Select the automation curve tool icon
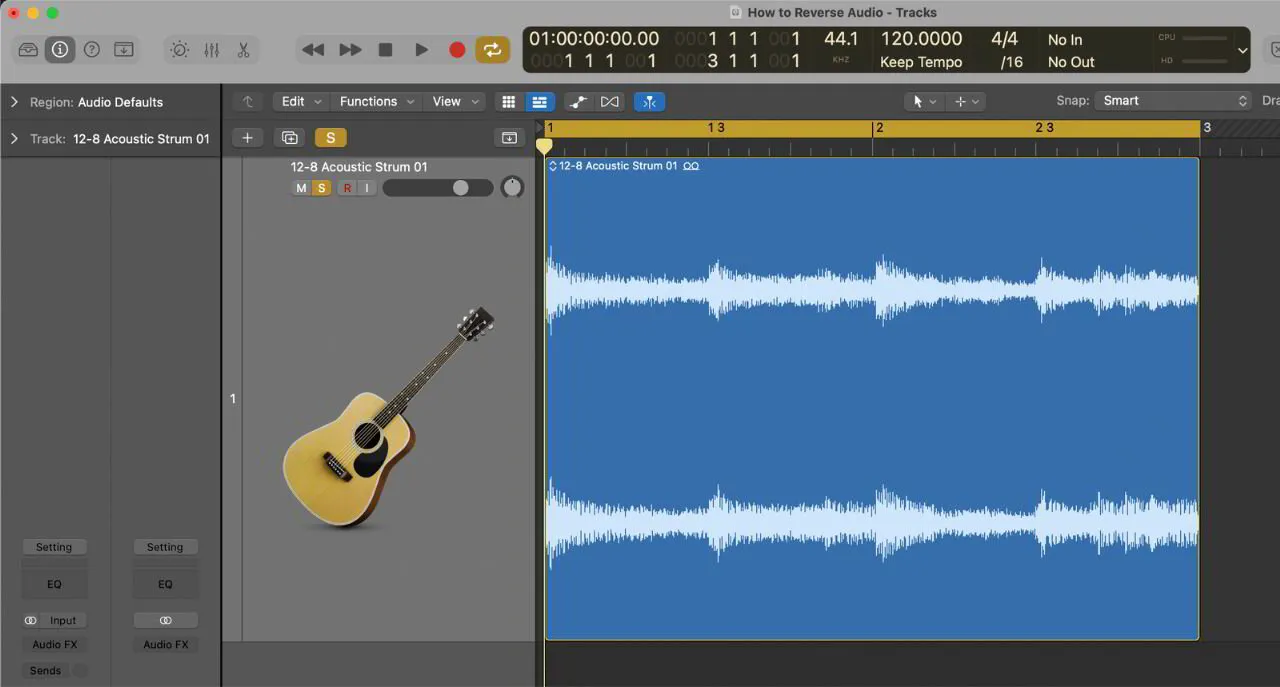This screenshot has height=687, width=1280. 577,101
